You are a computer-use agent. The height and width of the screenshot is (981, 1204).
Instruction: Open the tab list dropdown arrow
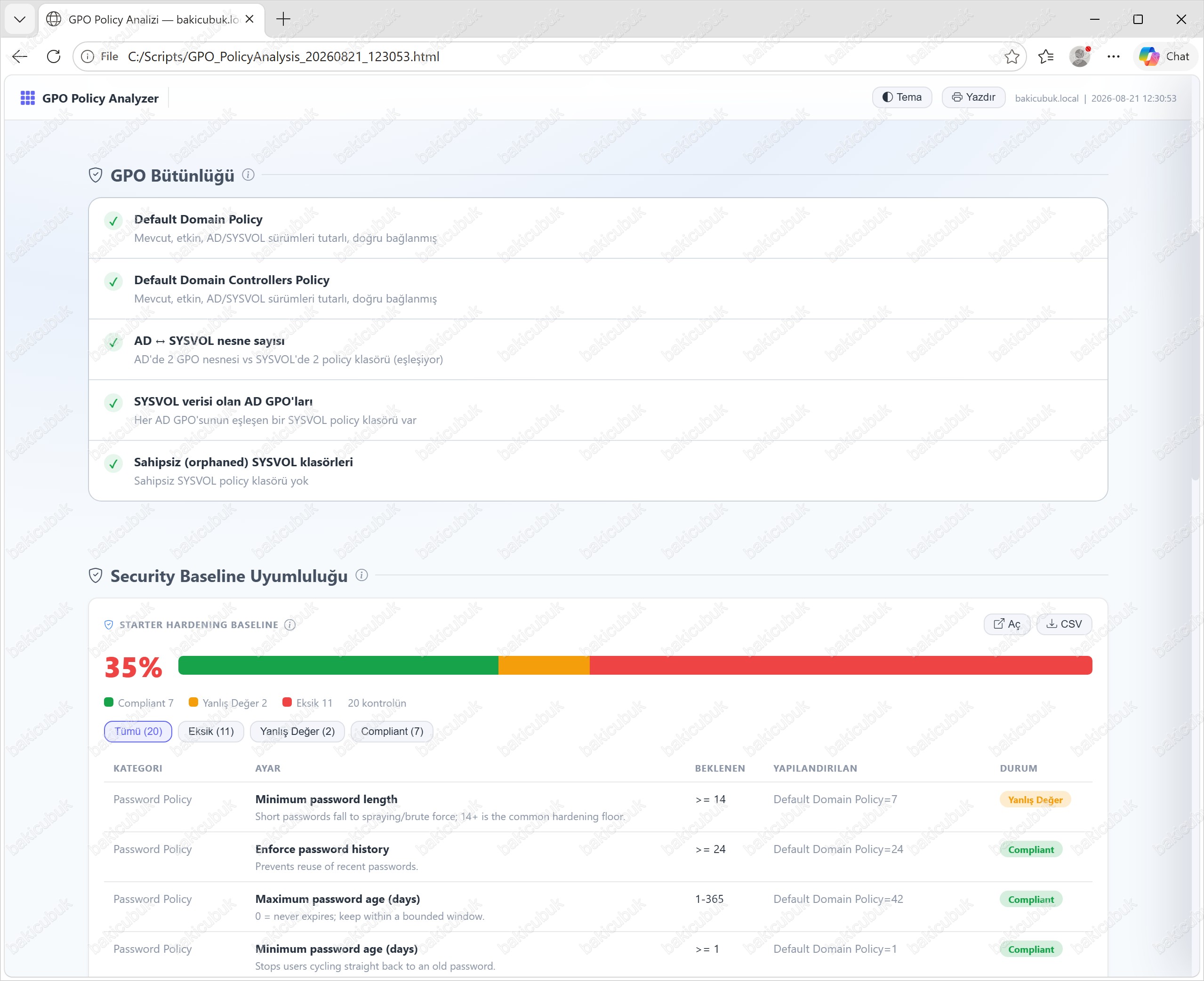pos(20,19)
